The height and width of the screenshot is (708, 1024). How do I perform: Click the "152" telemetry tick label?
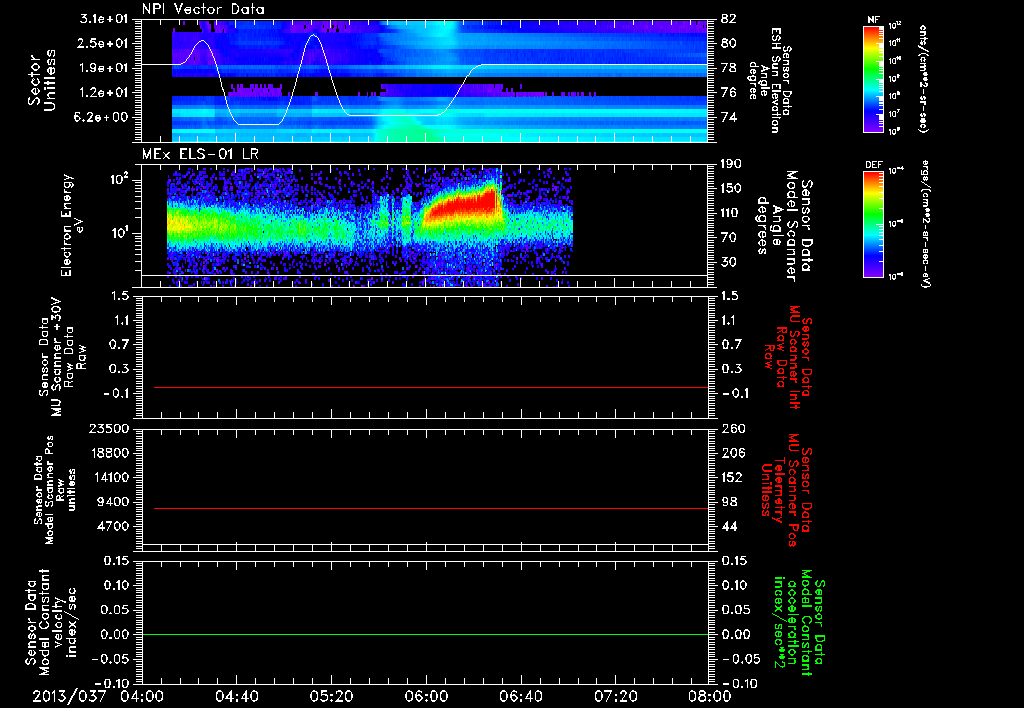pos(732,477)
